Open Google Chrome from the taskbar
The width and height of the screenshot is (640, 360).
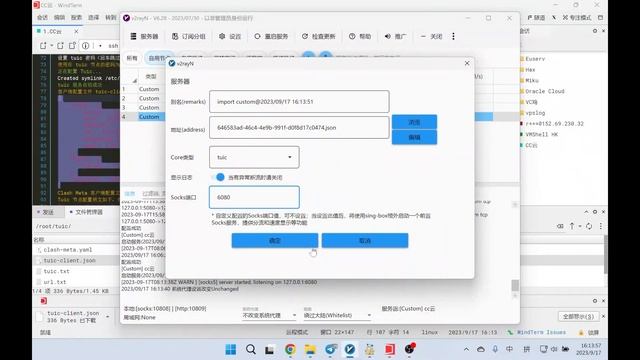(x=290, y=349)
